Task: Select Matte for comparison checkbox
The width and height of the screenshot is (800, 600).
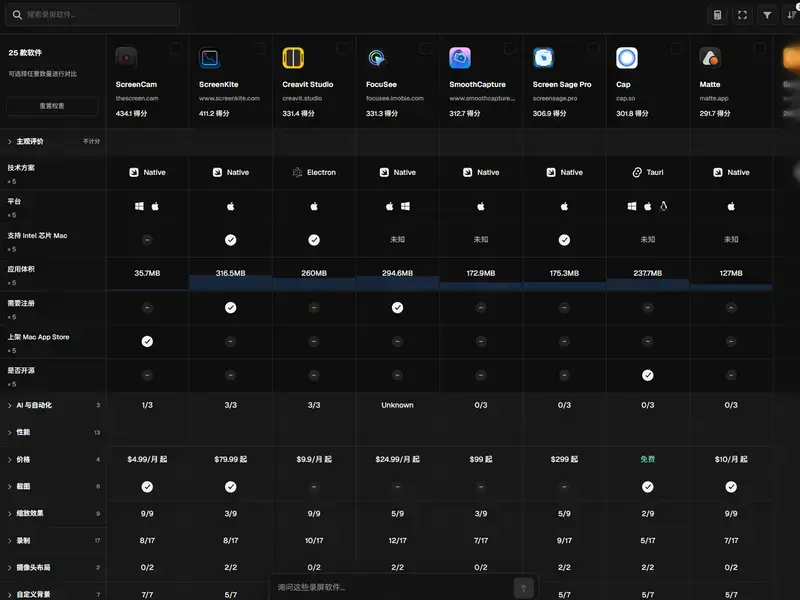Action: pyautogui.click(x=760, y=48)
